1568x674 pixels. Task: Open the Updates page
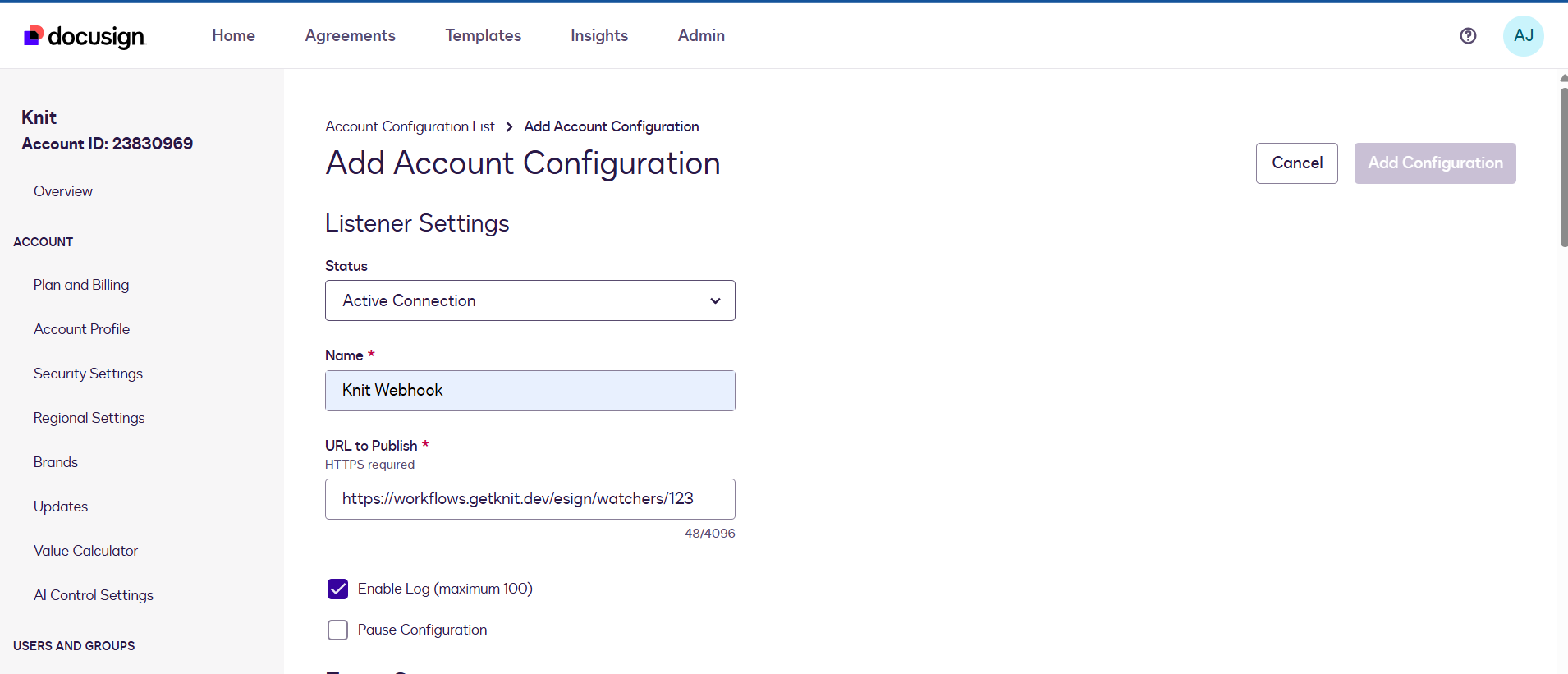pyautogui.click(x=61, y=507)
